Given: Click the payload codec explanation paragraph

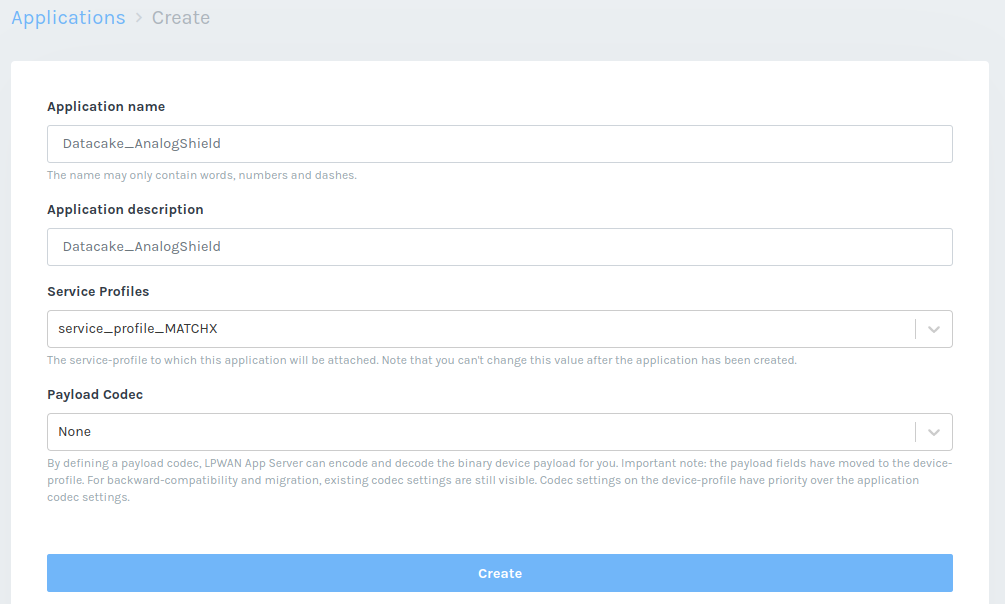Looking at the screenshot, I should [498, 480].
